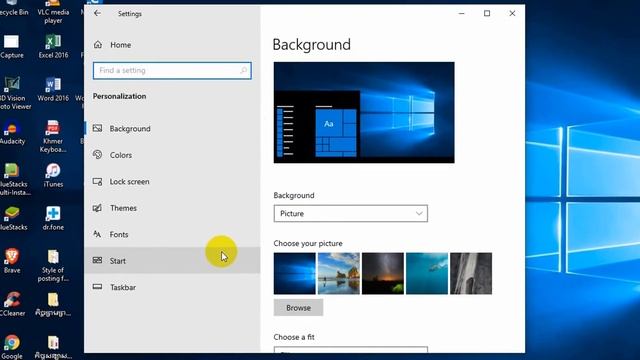The image size is (640, 360).
Task: Open Style of posting file icon
Action: 53,266
